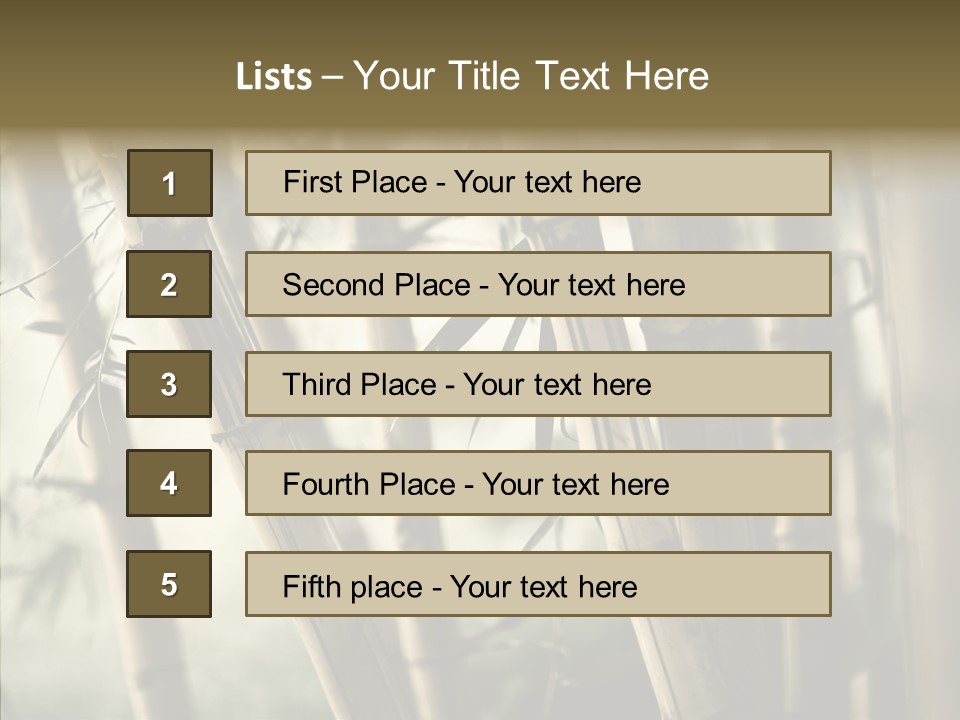The image size is (960, 720).
Task: Select the number 2 box
Action: 169,284
